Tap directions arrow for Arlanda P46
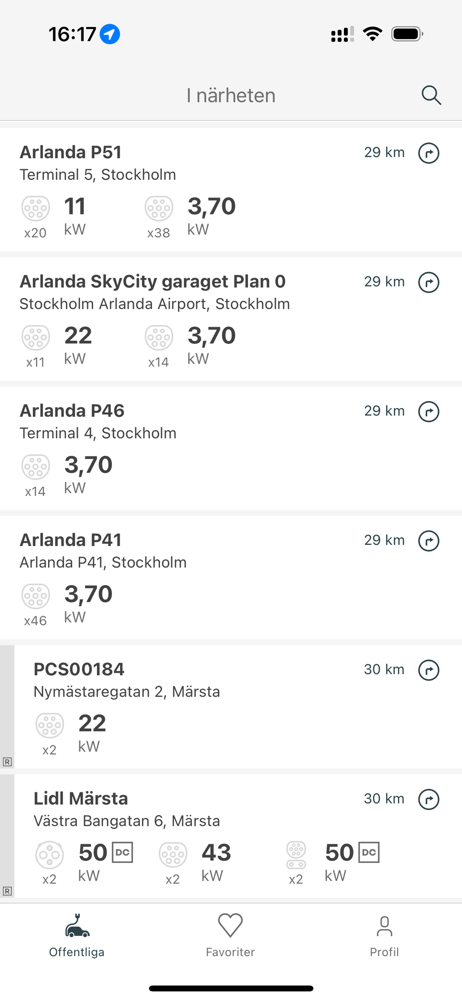 pyautogui.click(x=429, y=411)
